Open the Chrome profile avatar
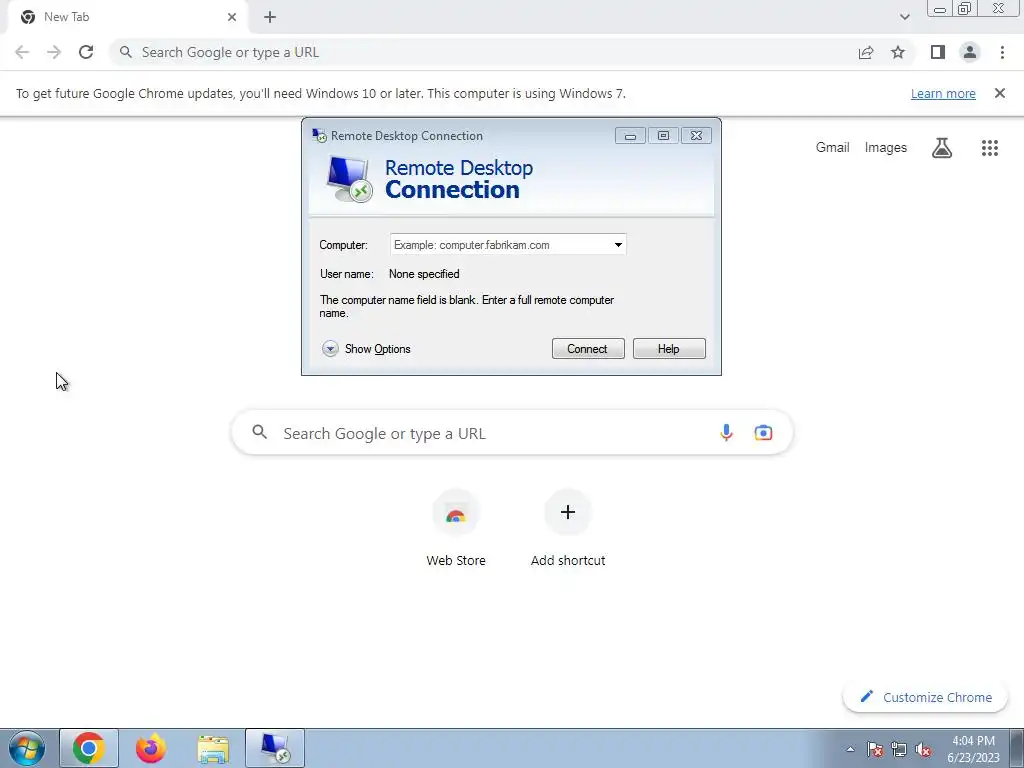The height and width of the screenshot is (768, 1024). coord(970,52)
